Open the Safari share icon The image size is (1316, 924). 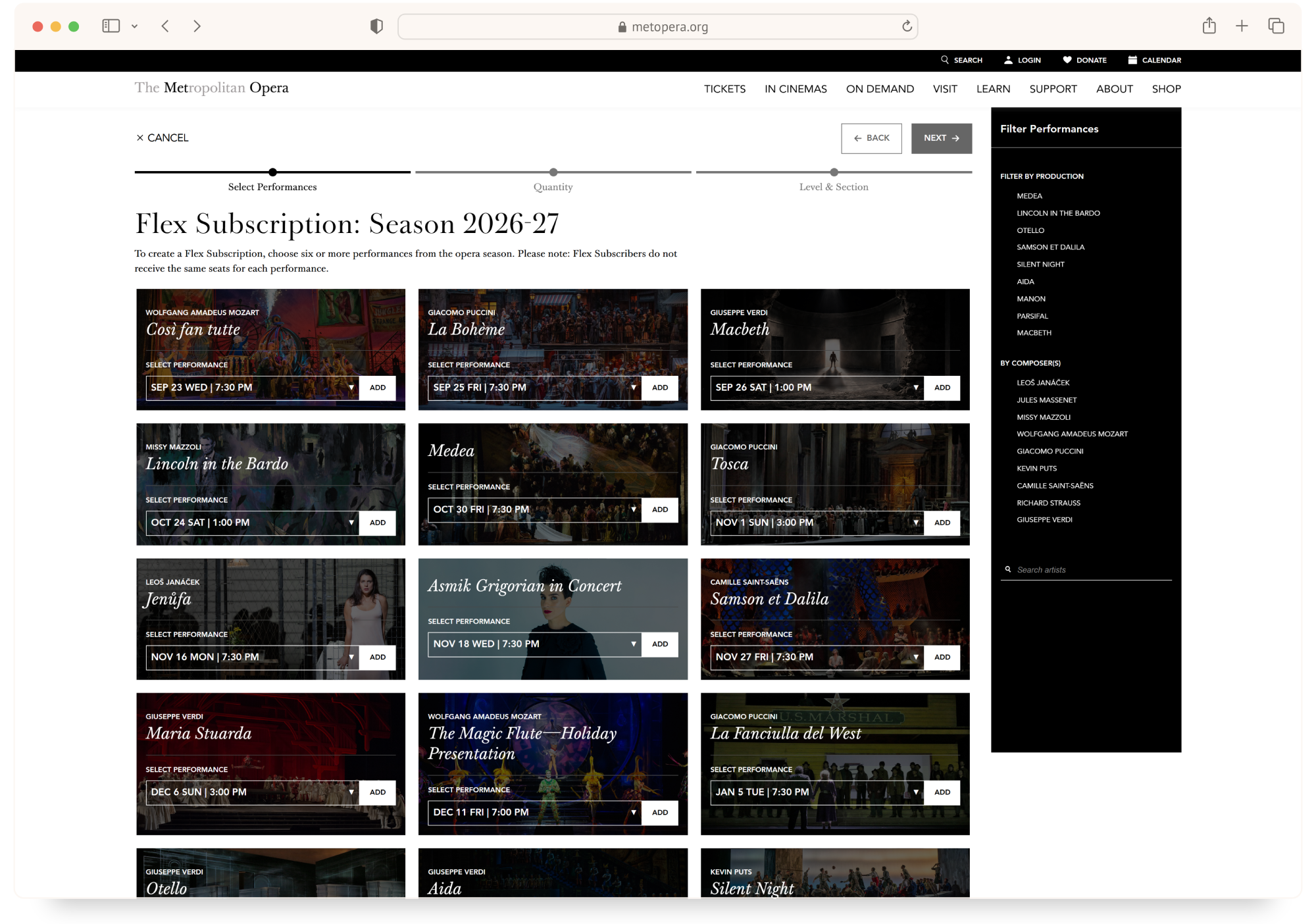click(x=1209, y=26)
